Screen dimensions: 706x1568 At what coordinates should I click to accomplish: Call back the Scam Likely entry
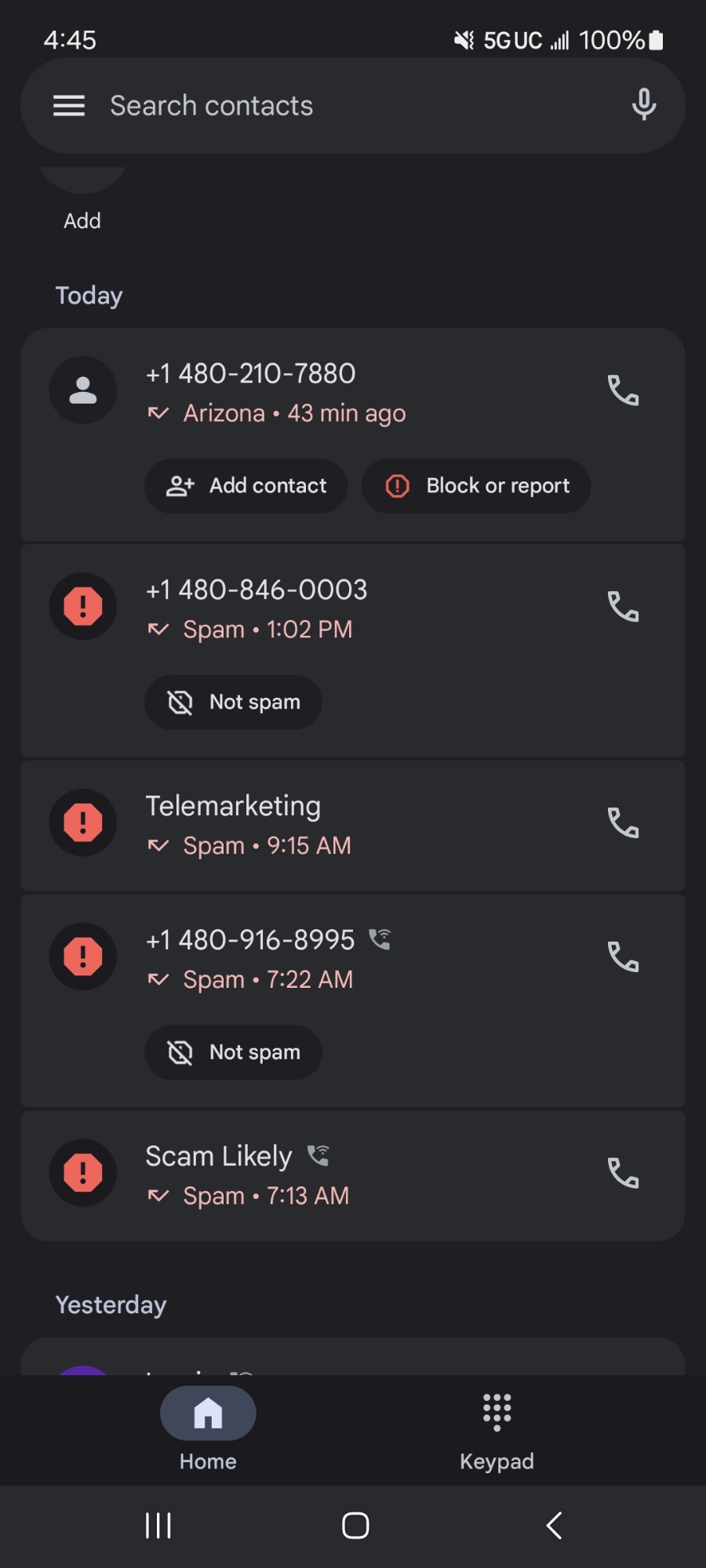pyautogui.click(x=623, y=1174)
